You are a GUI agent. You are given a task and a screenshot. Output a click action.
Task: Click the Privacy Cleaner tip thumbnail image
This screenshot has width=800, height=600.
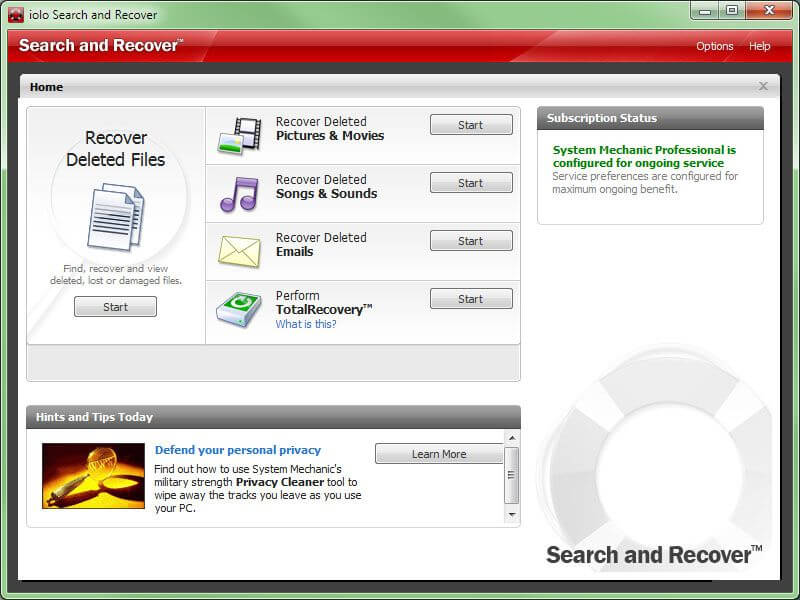coord(93,476)
